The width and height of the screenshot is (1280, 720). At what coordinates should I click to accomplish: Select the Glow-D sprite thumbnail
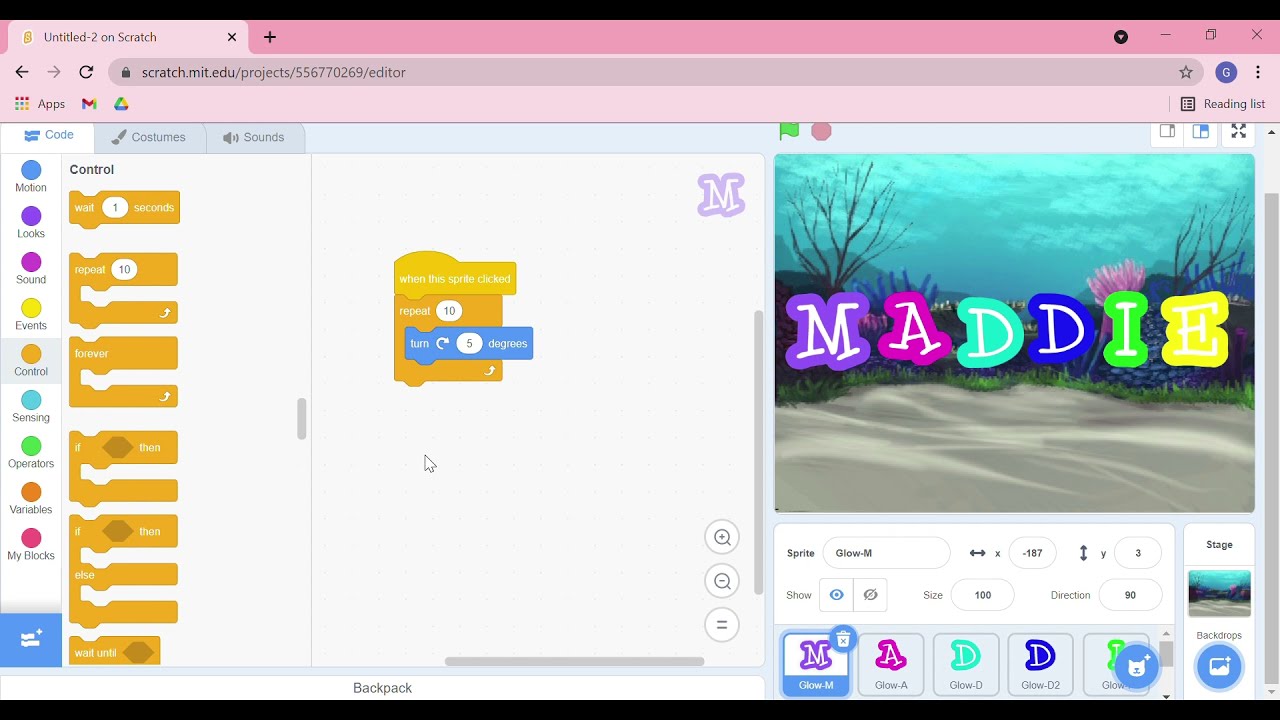pos(966,664)
